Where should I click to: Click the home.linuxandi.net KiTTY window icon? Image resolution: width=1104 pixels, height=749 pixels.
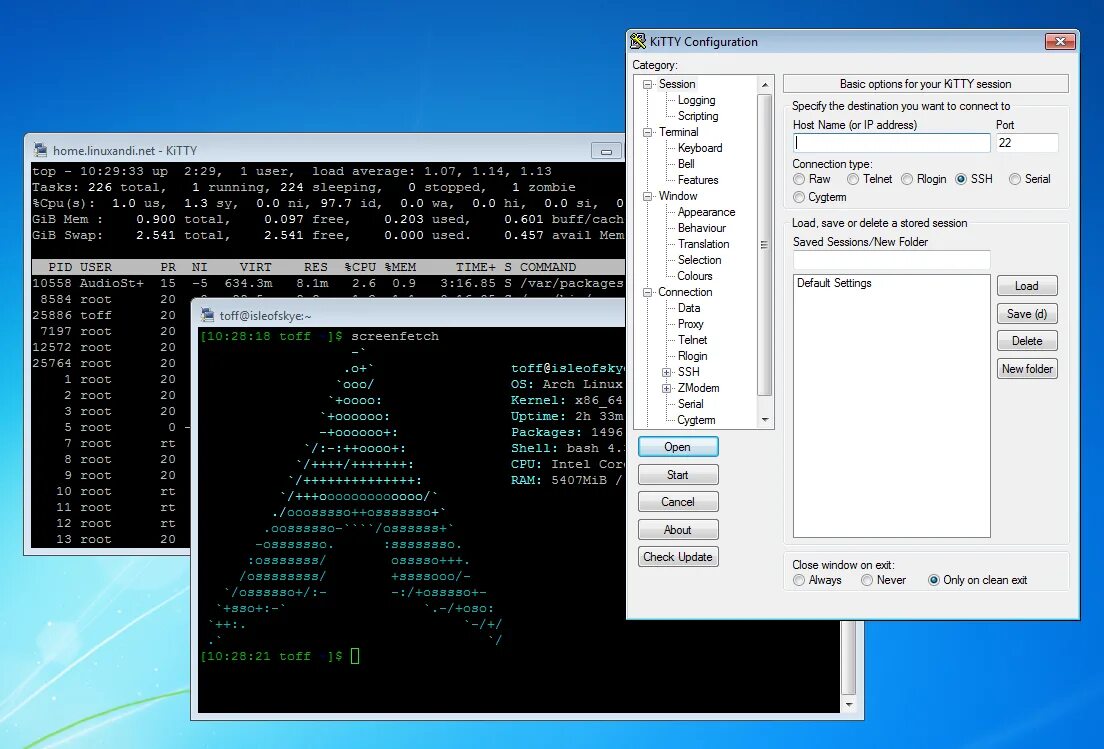pos(41,150)
